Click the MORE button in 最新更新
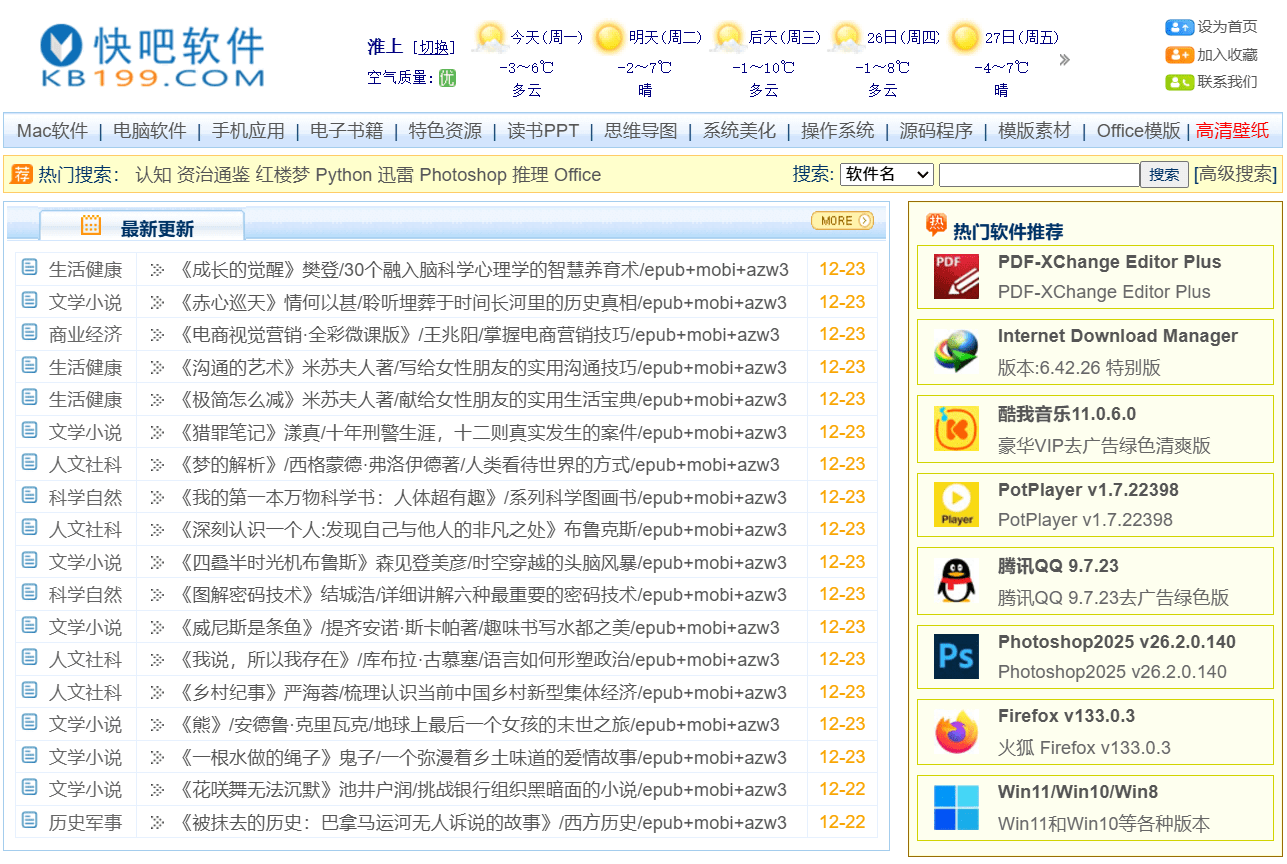This screenshot has height=864, width=1287. click(x=842, y=221)
